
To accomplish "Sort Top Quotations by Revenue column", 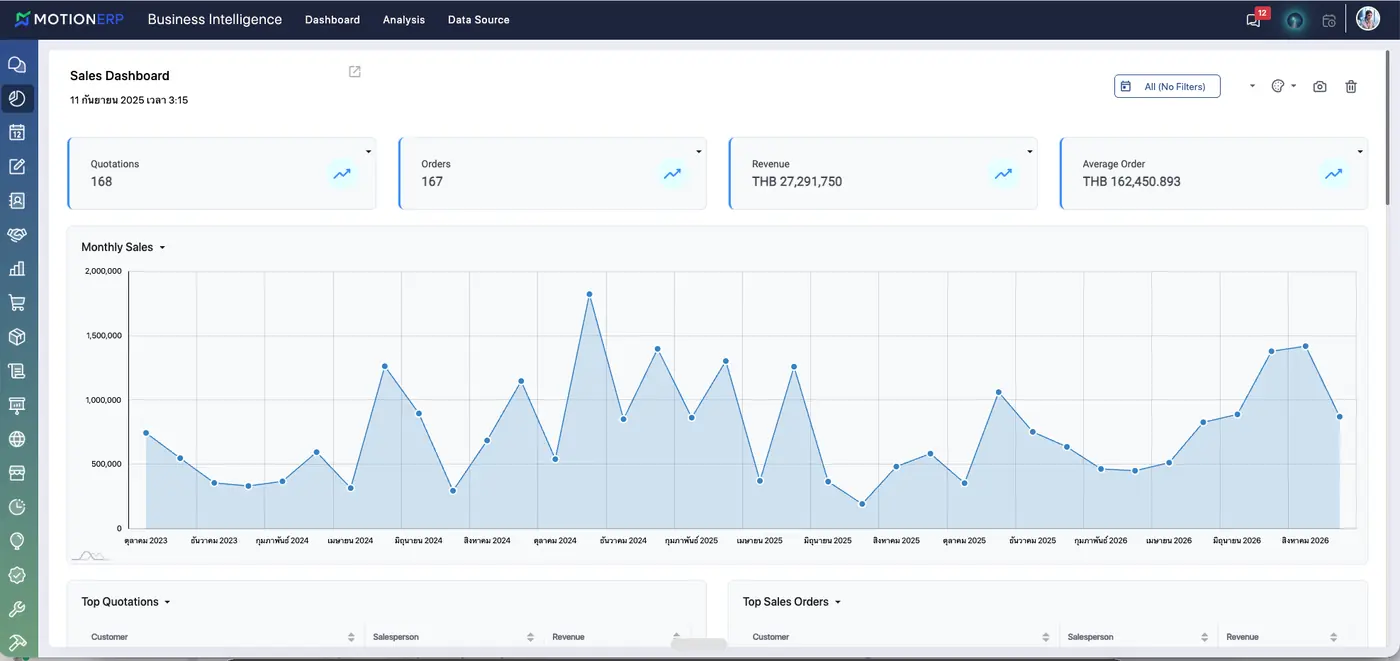I will pyautogui.click(x=677, y=637).
